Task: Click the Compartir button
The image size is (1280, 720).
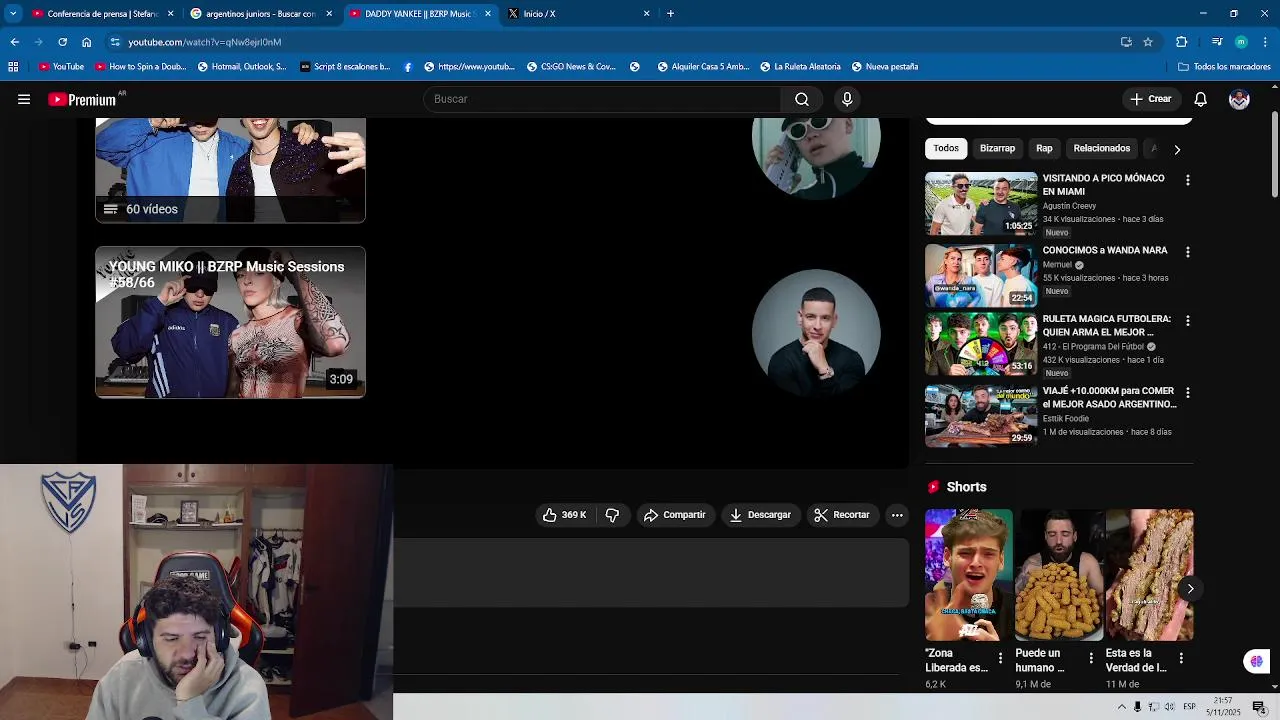Action: point(675,515)
